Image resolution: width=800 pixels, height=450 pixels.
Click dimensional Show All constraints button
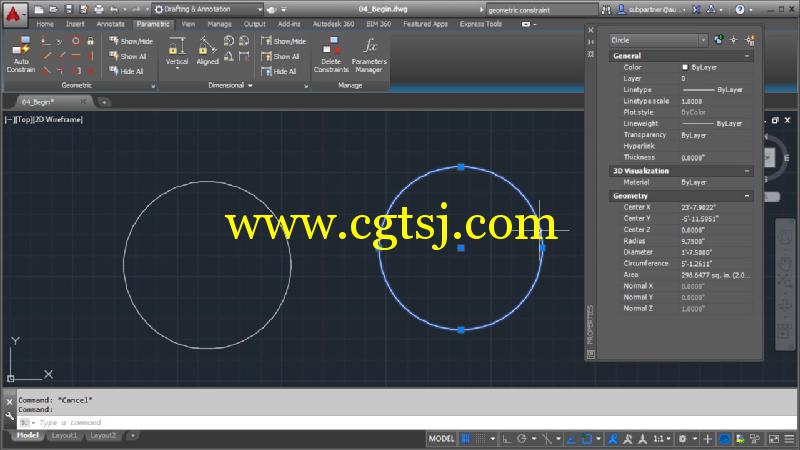(281, 56)
